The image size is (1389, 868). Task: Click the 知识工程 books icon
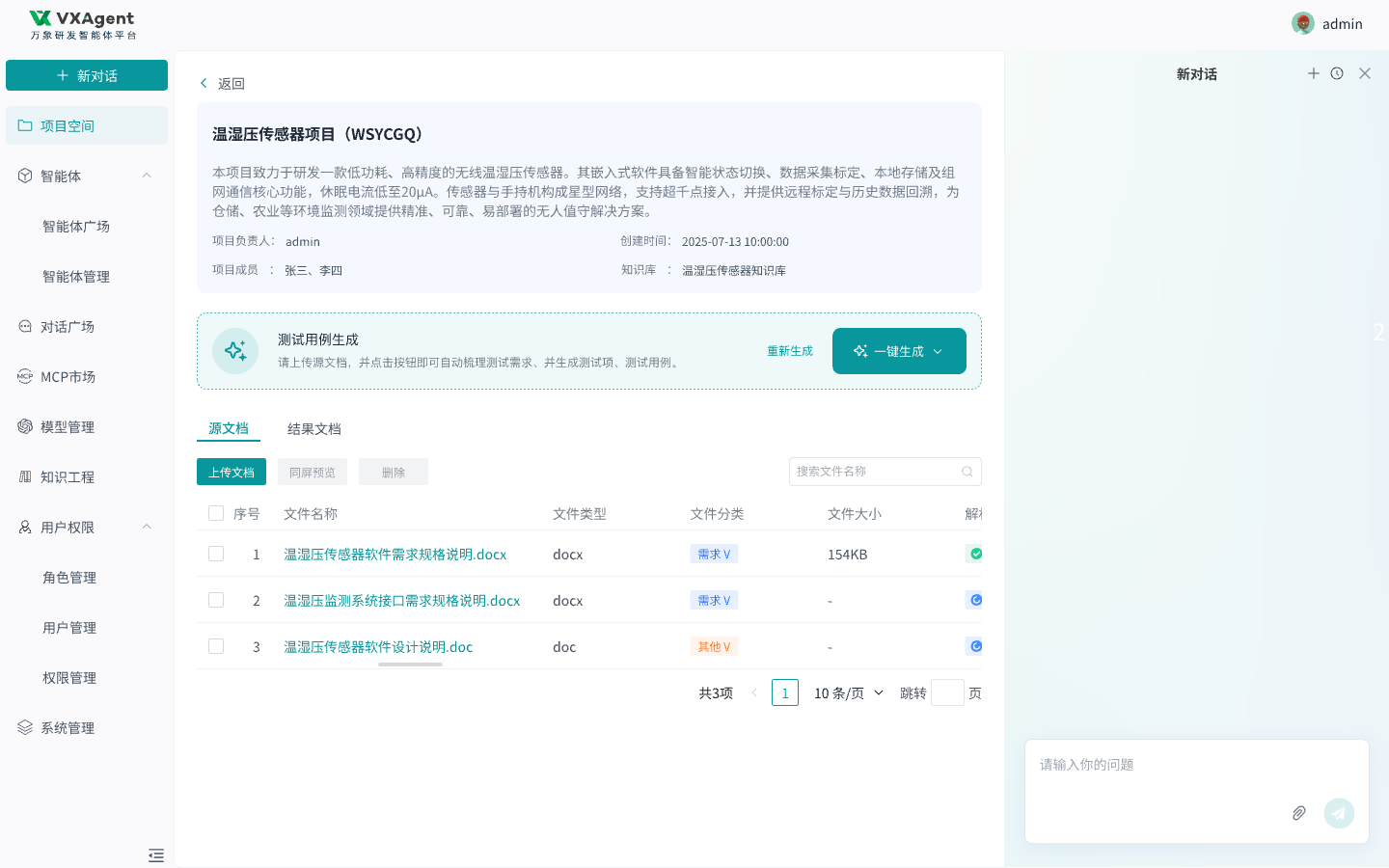point(25,476)
